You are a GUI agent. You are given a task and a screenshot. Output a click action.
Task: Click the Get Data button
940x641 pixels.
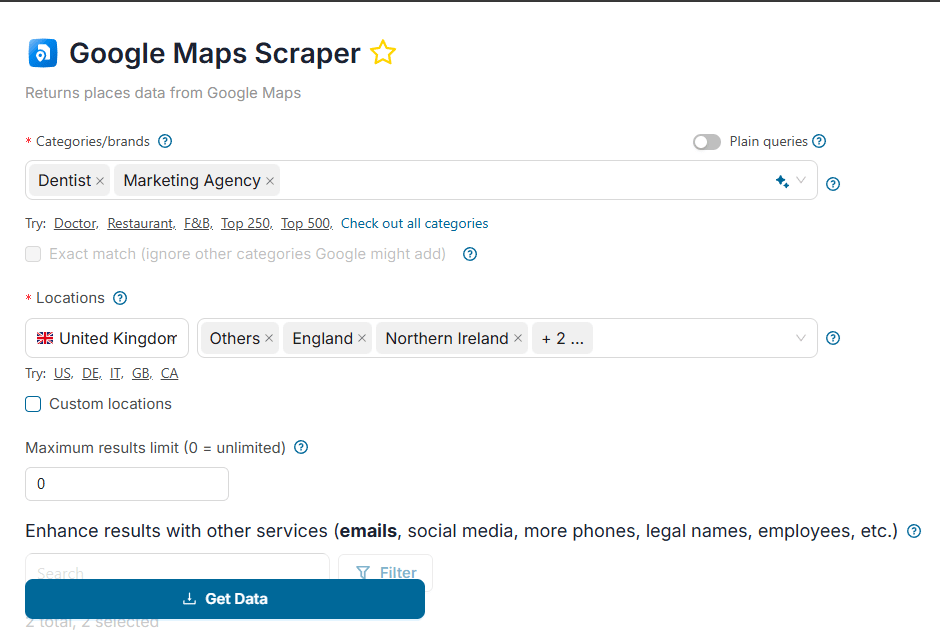[x=225, y=598]
